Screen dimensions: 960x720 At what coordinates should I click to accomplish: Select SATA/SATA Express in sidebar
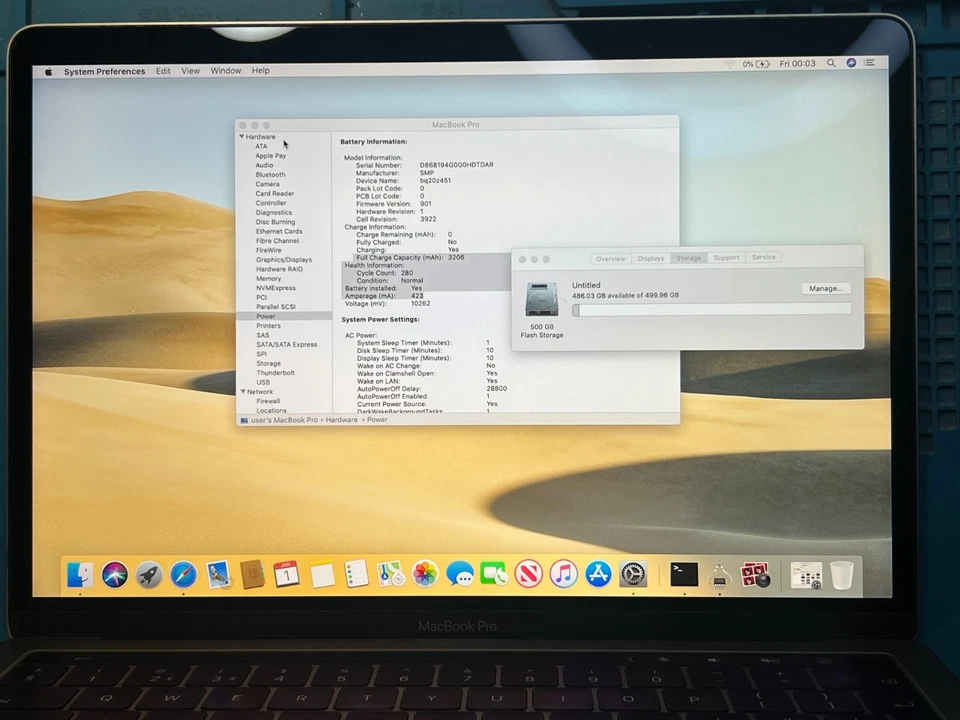click(287, 345)
